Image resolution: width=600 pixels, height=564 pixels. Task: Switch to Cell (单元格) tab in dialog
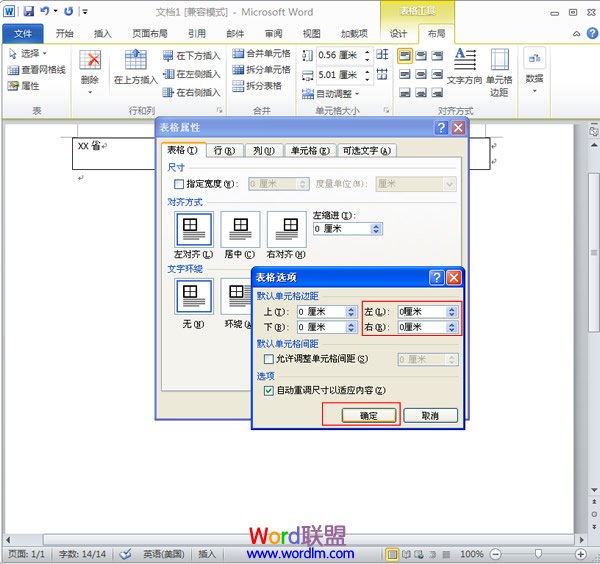click(310, 151)
